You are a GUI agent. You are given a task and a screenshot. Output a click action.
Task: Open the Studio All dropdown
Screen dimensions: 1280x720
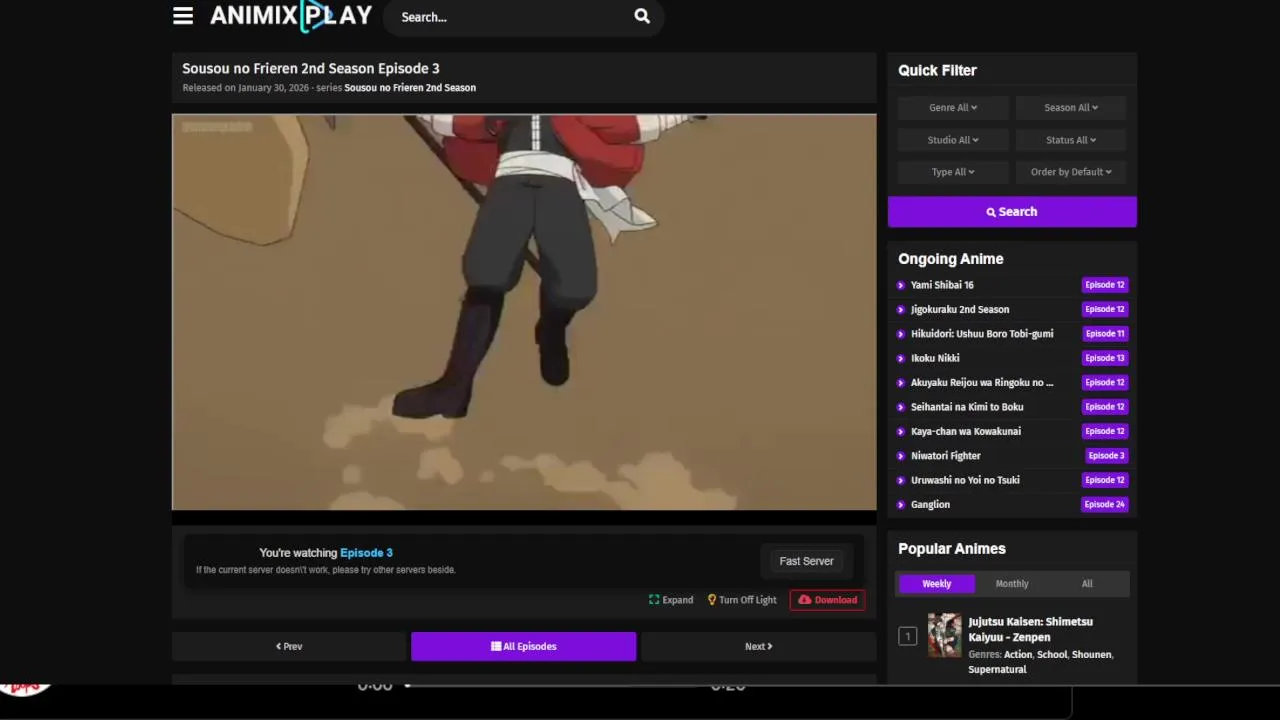point(953,140)
